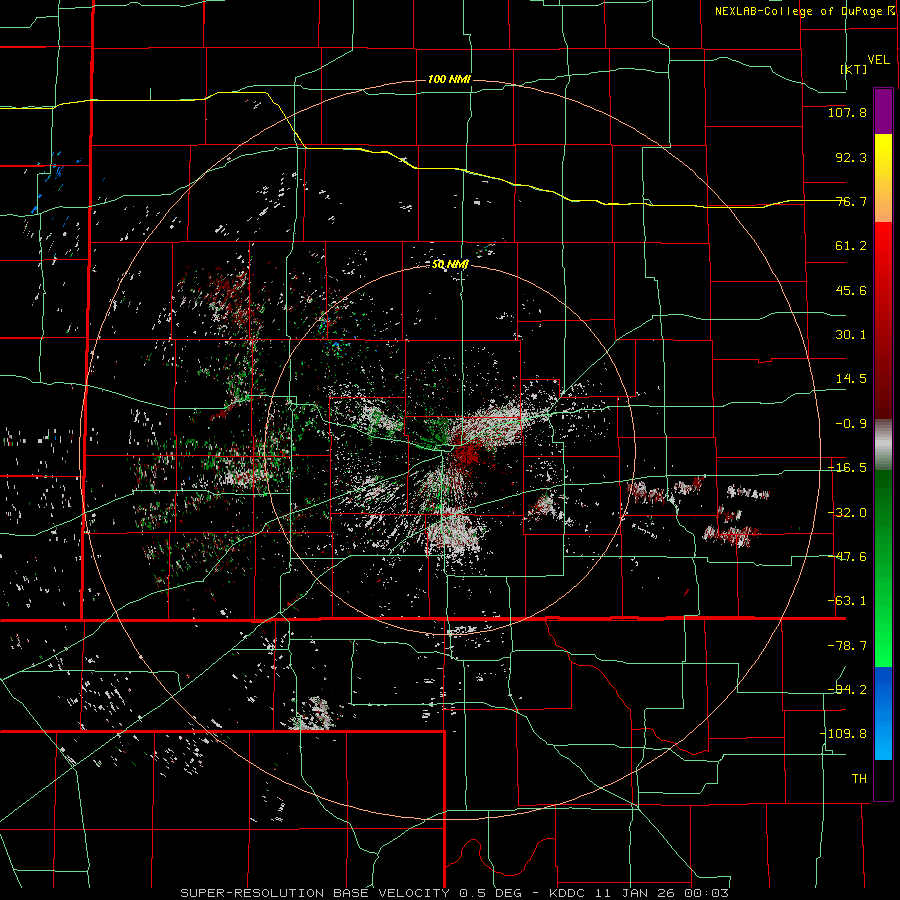Click the 92.3 velocity scale value
The image size is (900, 900).
pos(851,157)
